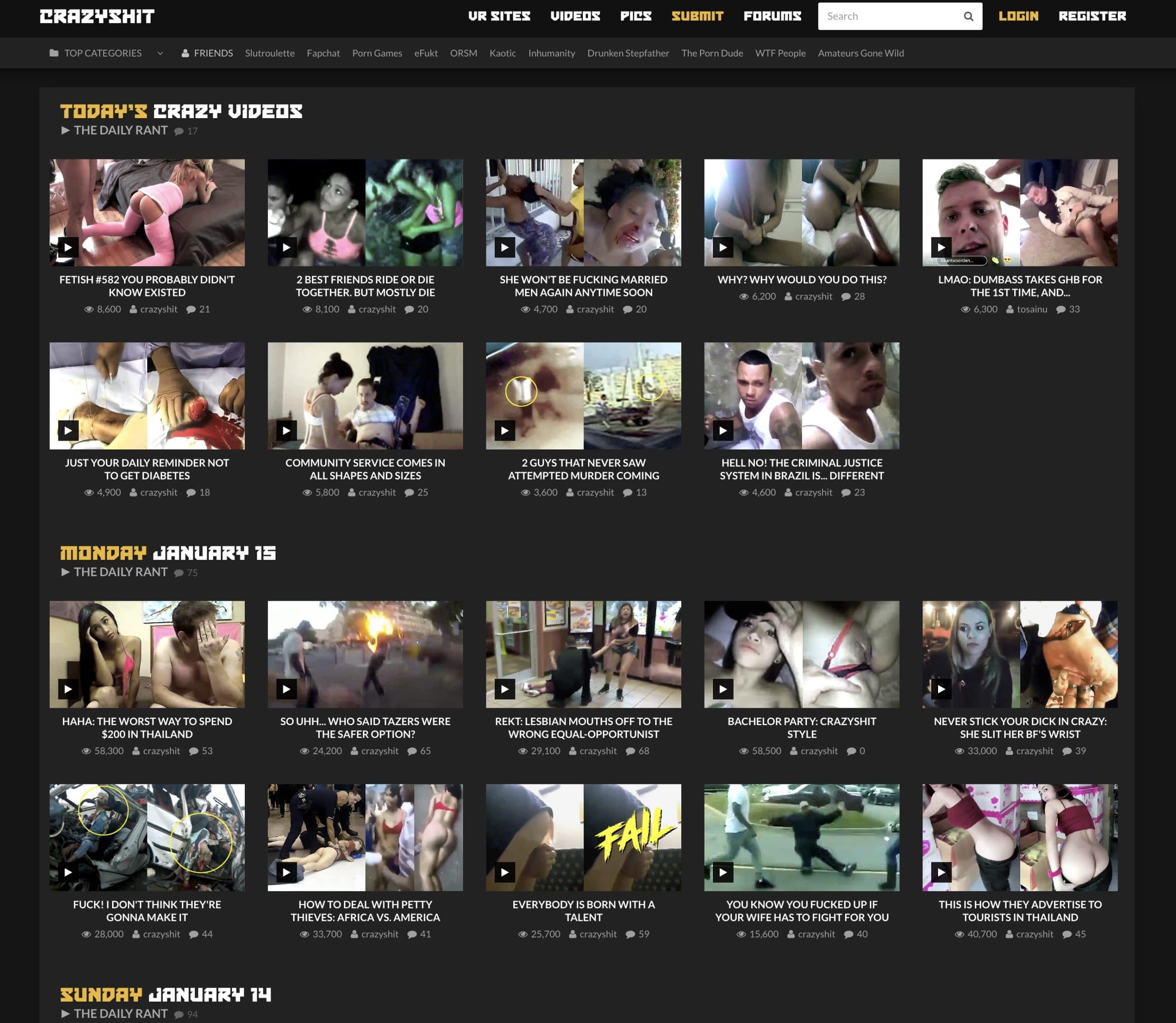Go to the Submit page
Image resolution: width=1176 pixels, height=1023 pixels.
pos(697,16)
